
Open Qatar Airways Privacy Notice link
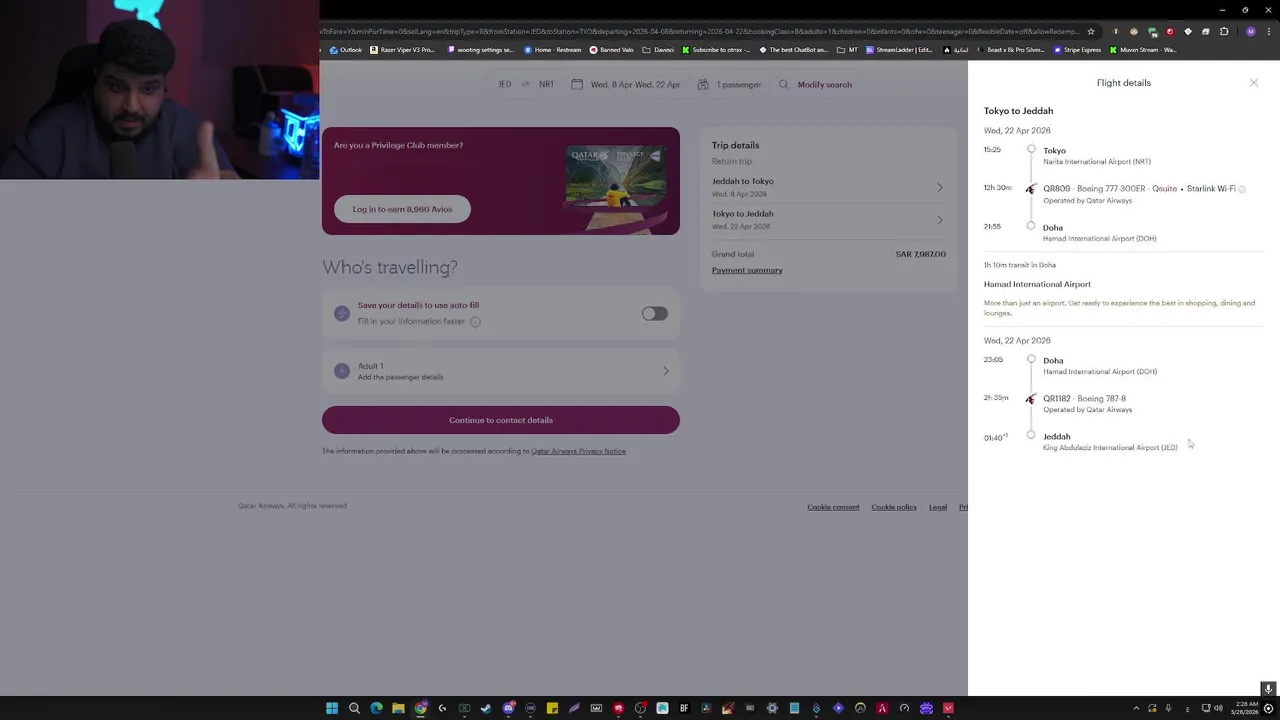coord(578,451)
